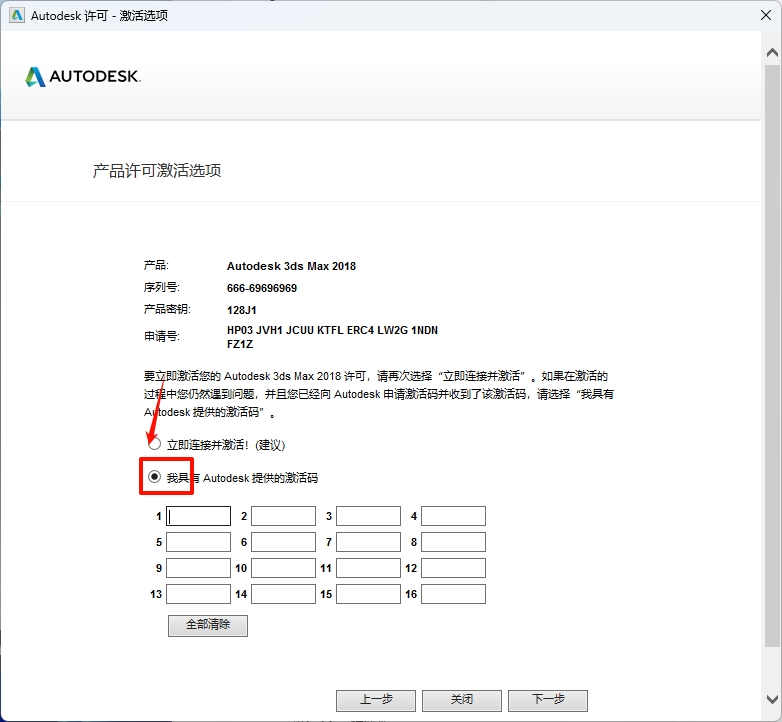The image size is (782, 722).
Task: Click activation code field 7
Action: (x=368, y=542)
